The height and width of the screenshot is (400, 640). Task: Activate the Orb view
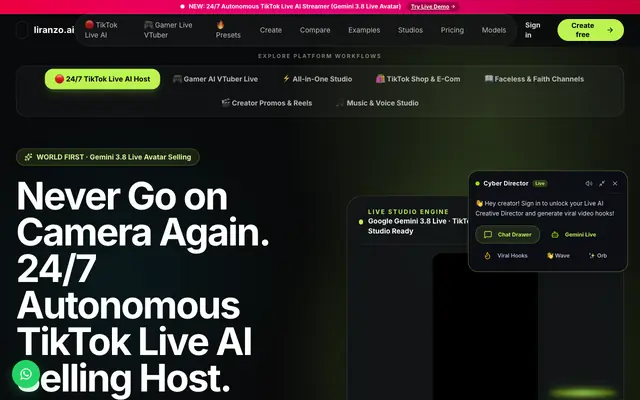point(598,256)
